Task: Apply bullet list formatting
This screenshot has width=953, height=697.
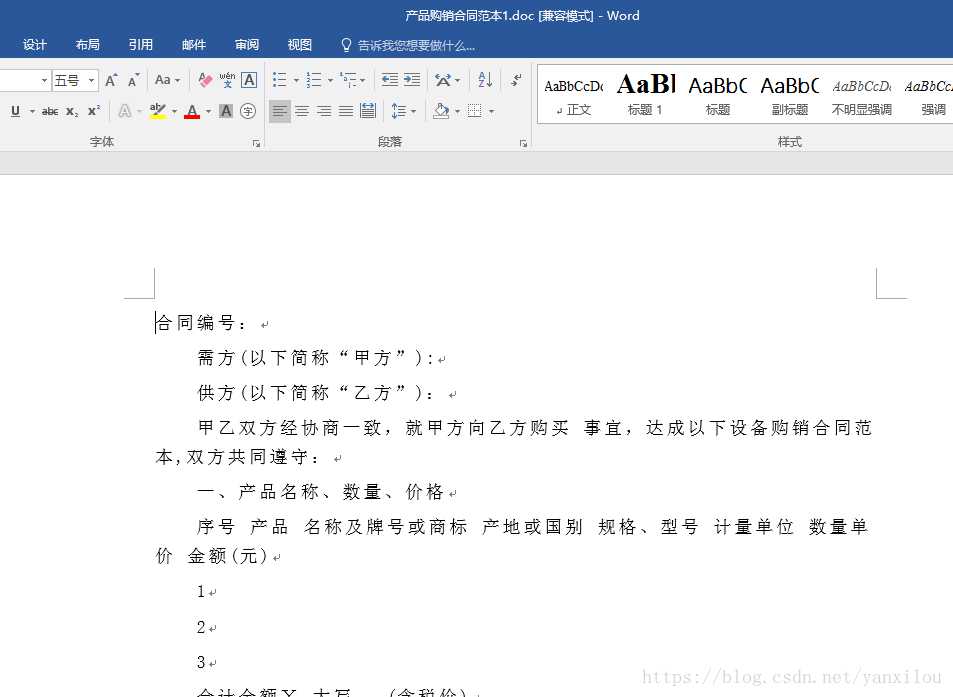Action: point(280,79)
